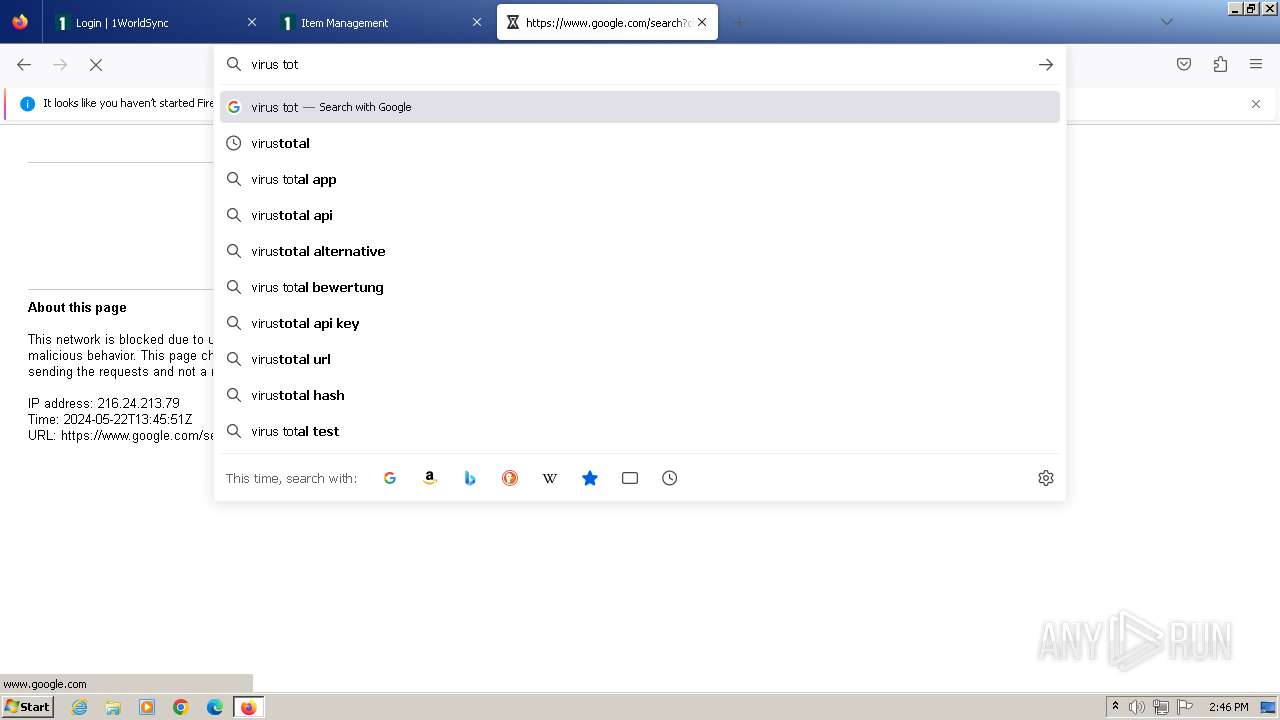
Task: Open a new tab with plus button
Action: tap(739, 22)
